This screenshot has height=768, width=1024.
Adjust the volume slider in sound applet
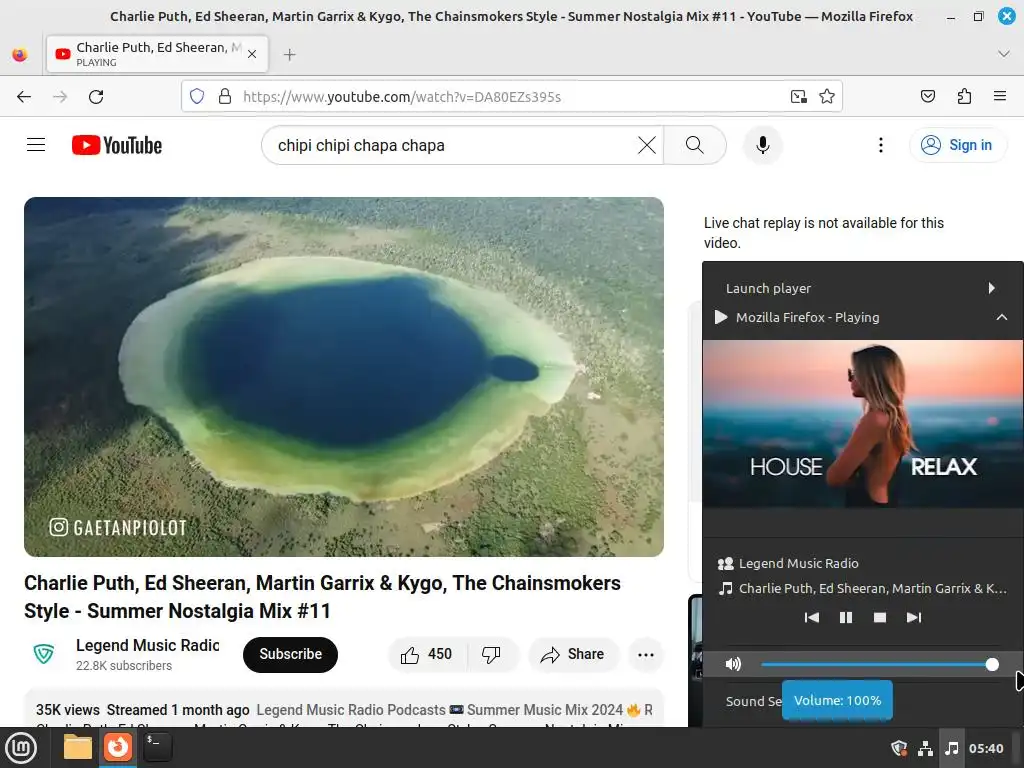pyautogui.click(x=880, y=664)
